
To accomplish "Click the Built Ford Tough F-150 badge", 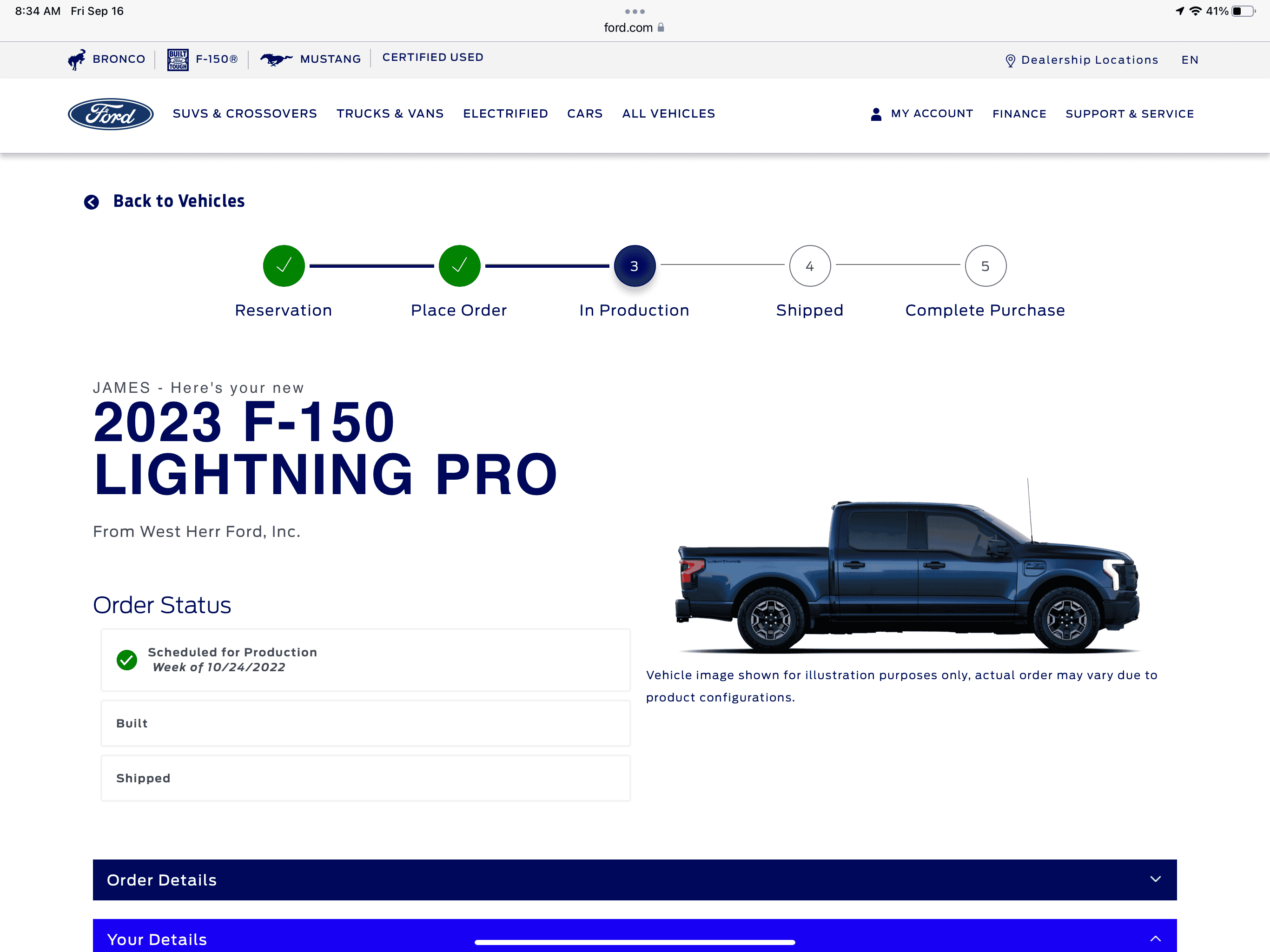I will (x=178, y=59).
